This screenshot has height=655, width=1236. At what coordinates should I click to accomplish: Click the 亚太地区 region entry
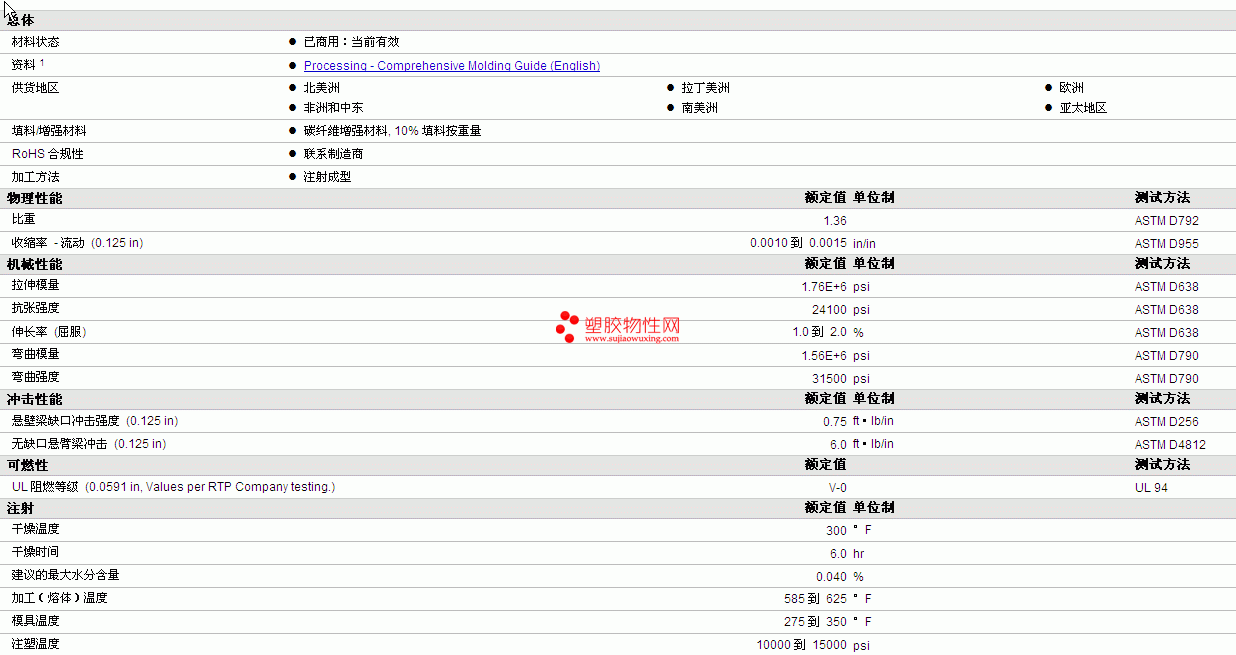[x=1083, y=108]
